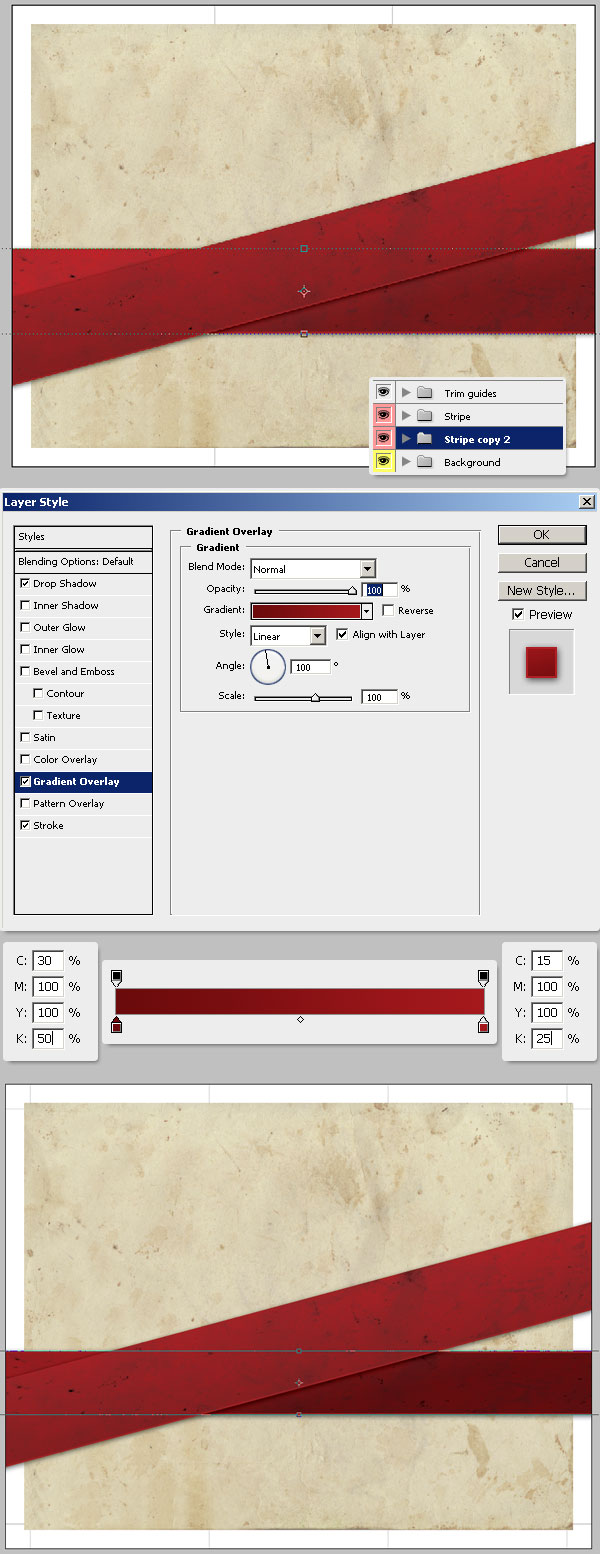Select the Gradient Overlay style entry
The image size is (600, 1554).
(x=83, y=781)
